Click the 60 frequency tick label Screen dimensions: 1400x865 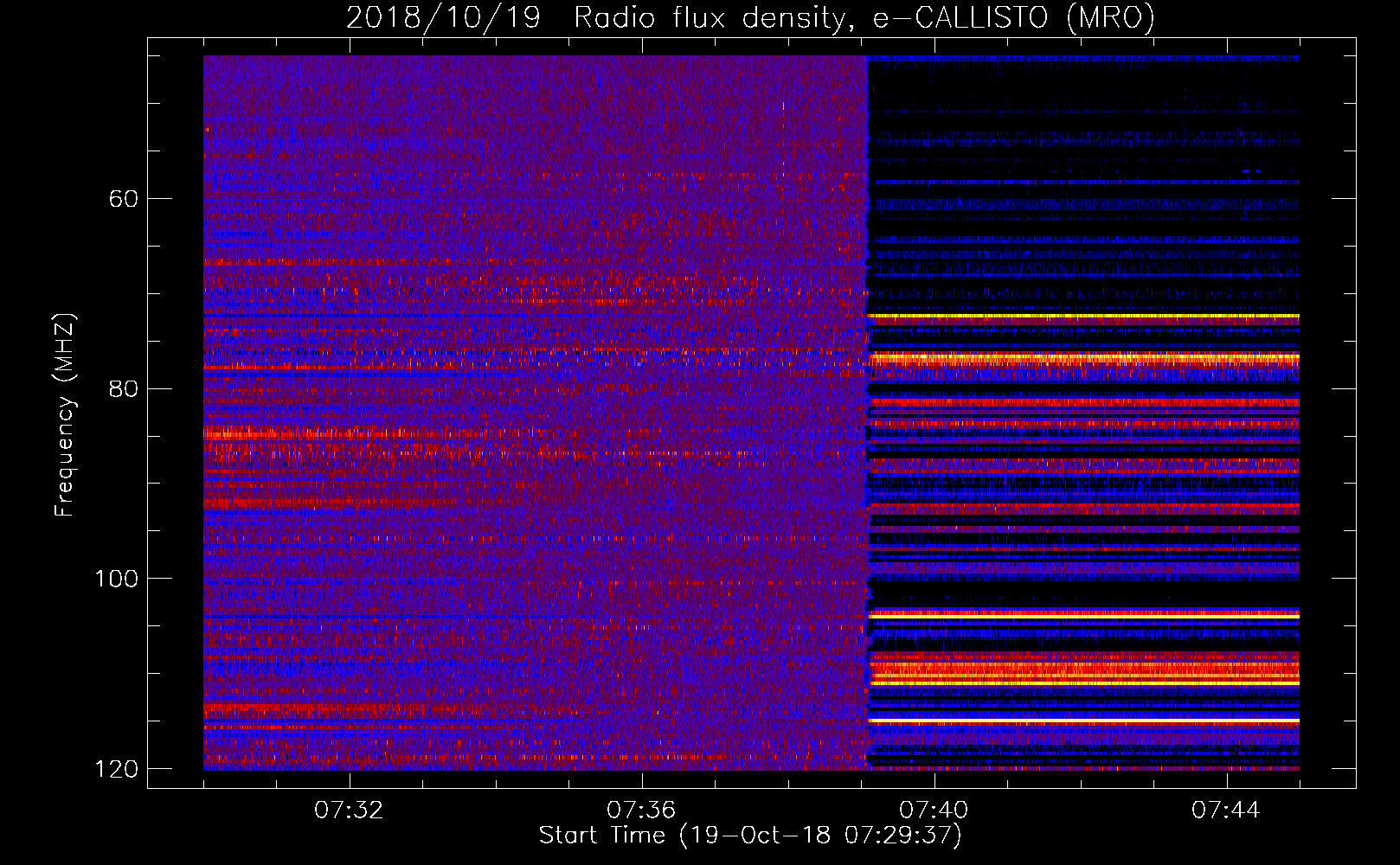click(x=123, y=199)
